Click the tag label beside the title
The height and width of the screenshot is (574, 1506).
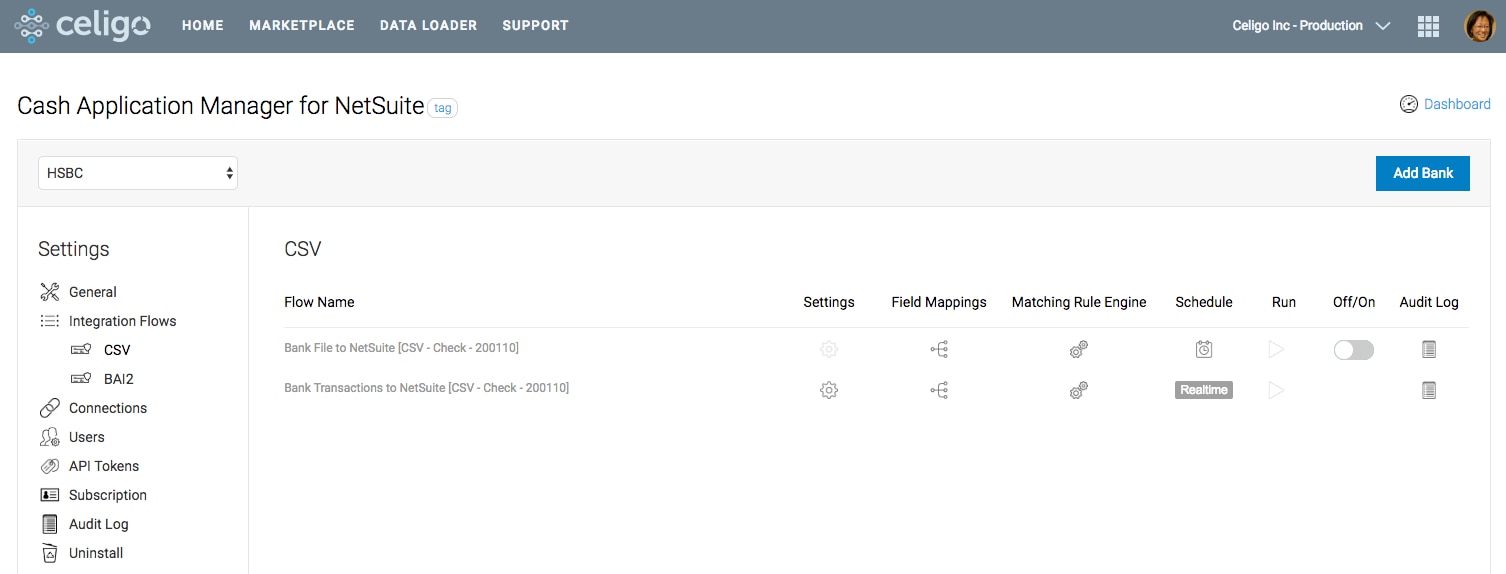pos(442,108)
